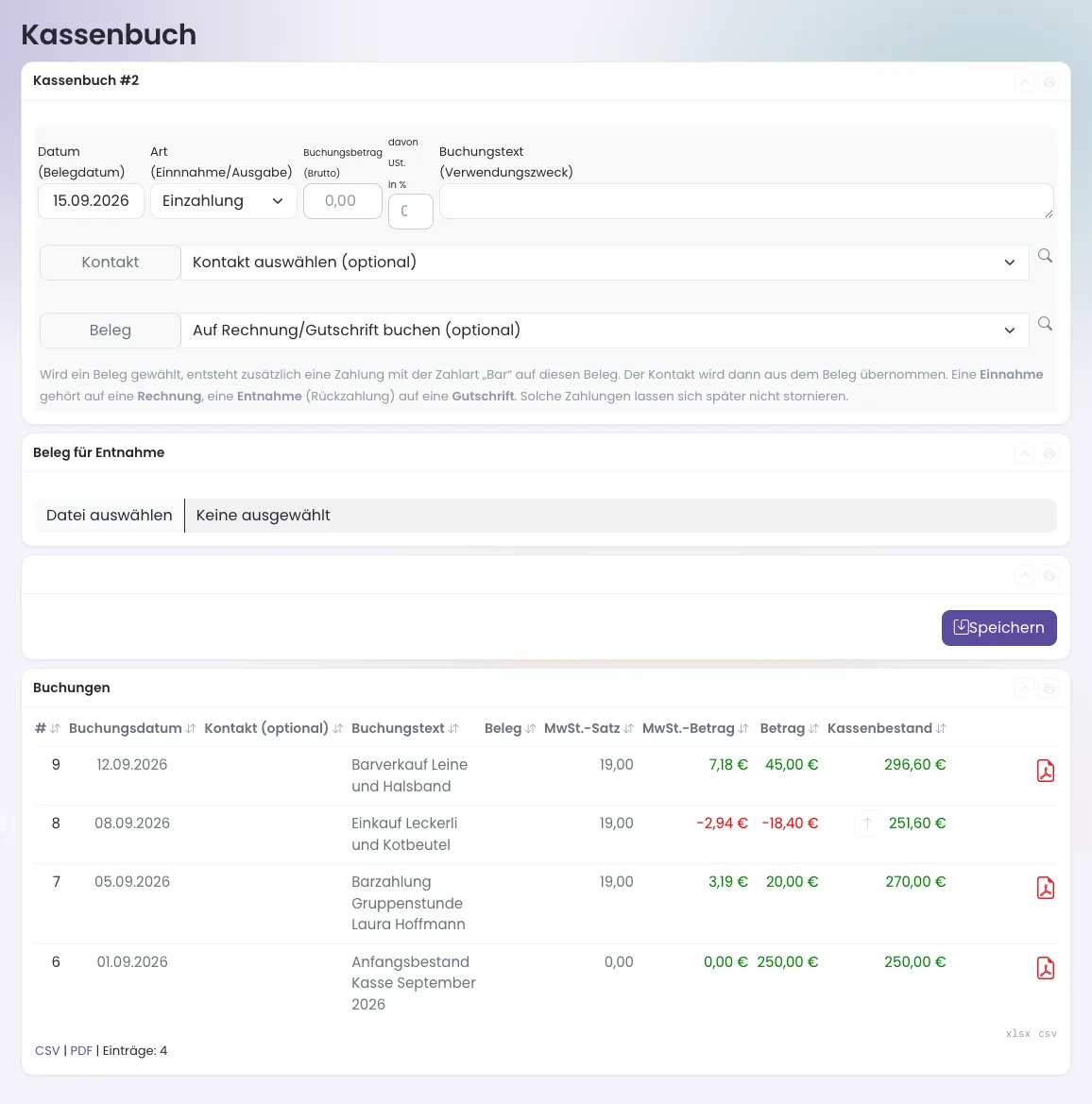1092x1104 pixels.
Task: Focus the USt. in % field
Action: point(411,212)
